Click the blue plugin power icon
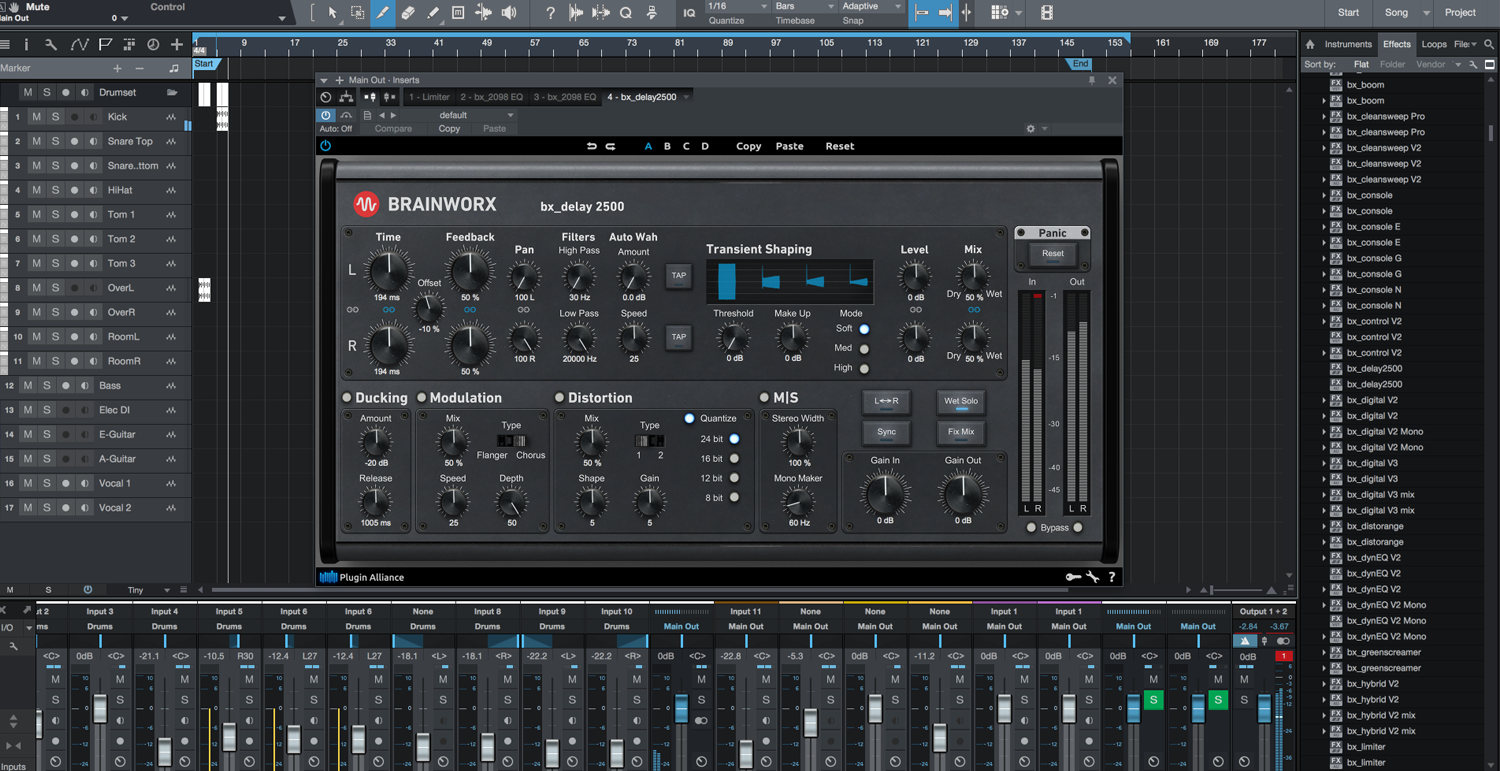Screen dimensions: 1500x771 326,146
